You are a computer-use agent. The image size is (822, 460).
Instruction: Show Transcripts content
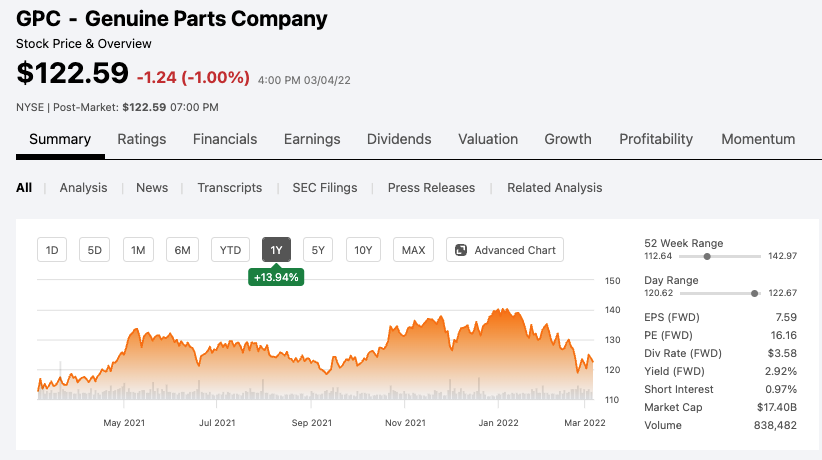[x=230, y=188]
